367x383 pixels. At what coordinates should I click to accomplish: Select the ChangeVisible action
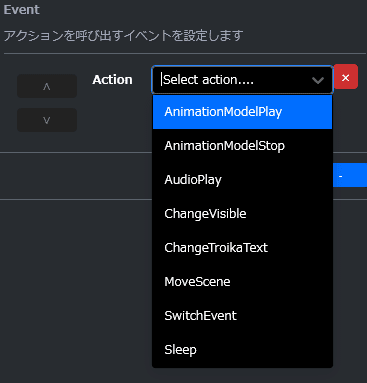pyautogui.click(x=242, y=214)
